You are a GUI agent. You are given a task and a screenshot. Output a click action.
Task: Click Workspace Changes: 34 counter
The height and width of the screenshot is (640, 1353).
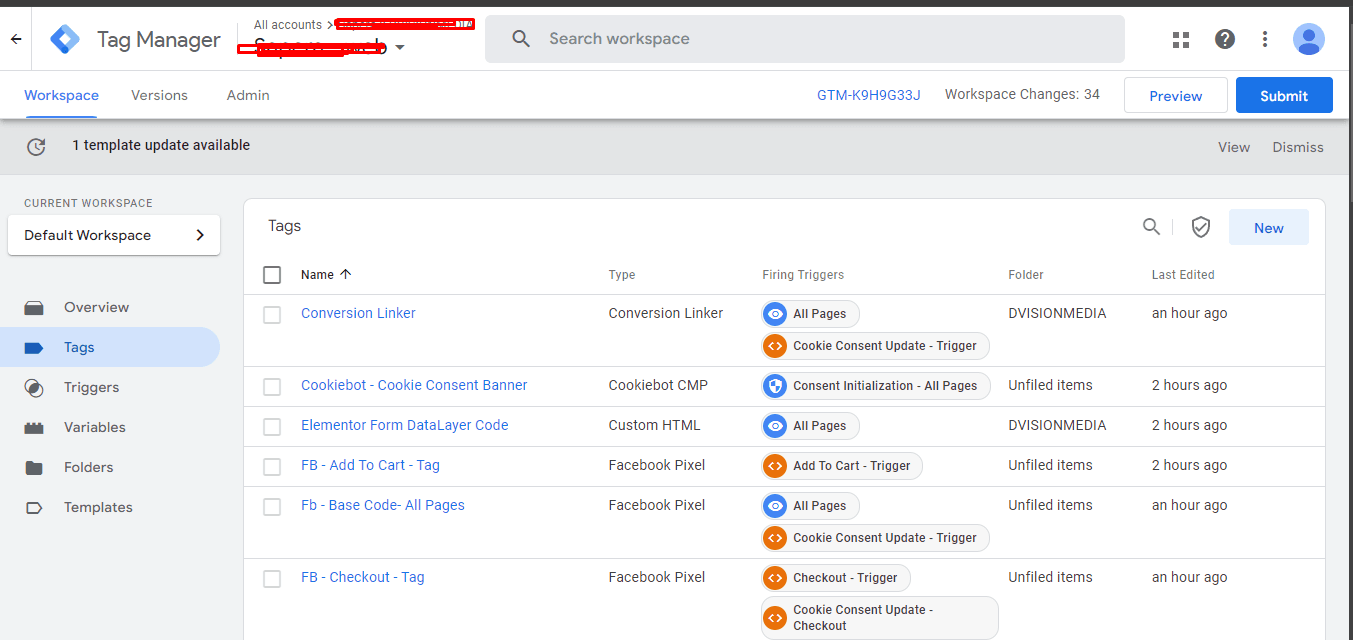(x=1022, y=94)
